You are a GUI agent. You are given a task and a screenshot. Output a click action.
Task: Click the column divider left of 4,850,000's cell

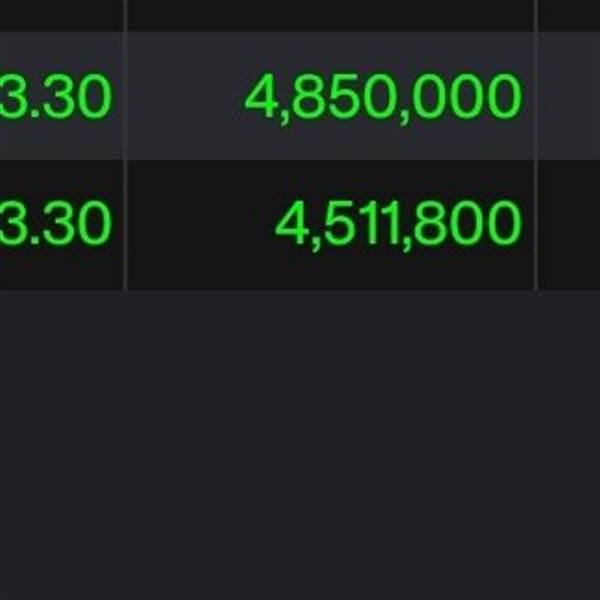pyautogui.click(x=125, y=95)
